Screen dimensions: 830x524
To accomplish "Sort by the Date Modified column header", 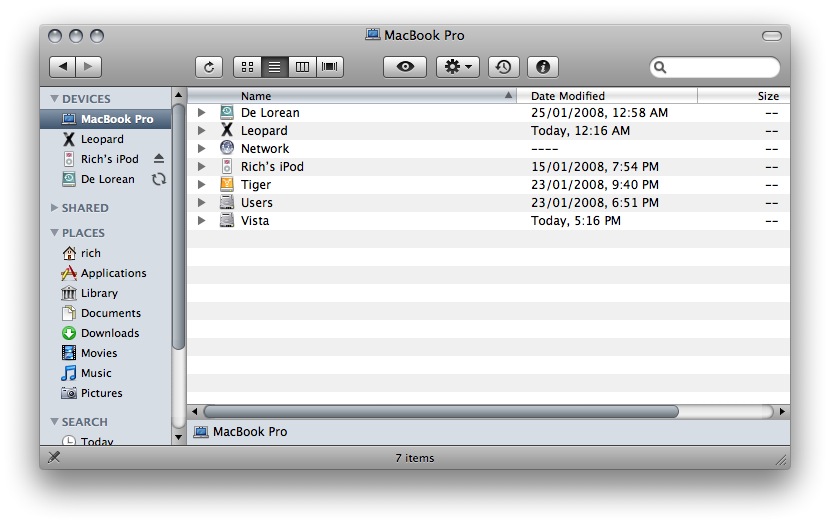I will click(607, 96).
